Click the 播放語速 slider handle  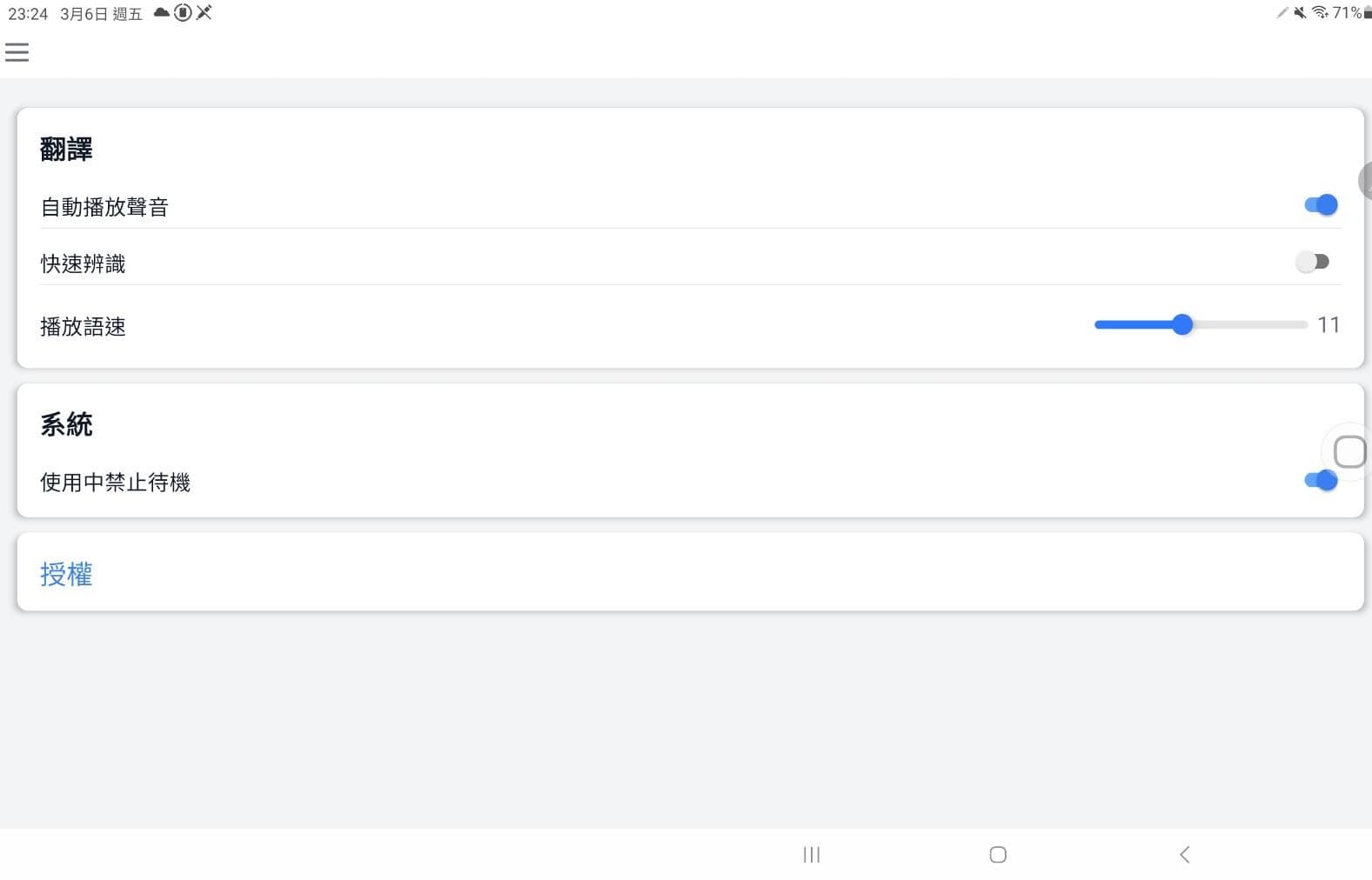pyautogui.click(x=1181, y=325)
